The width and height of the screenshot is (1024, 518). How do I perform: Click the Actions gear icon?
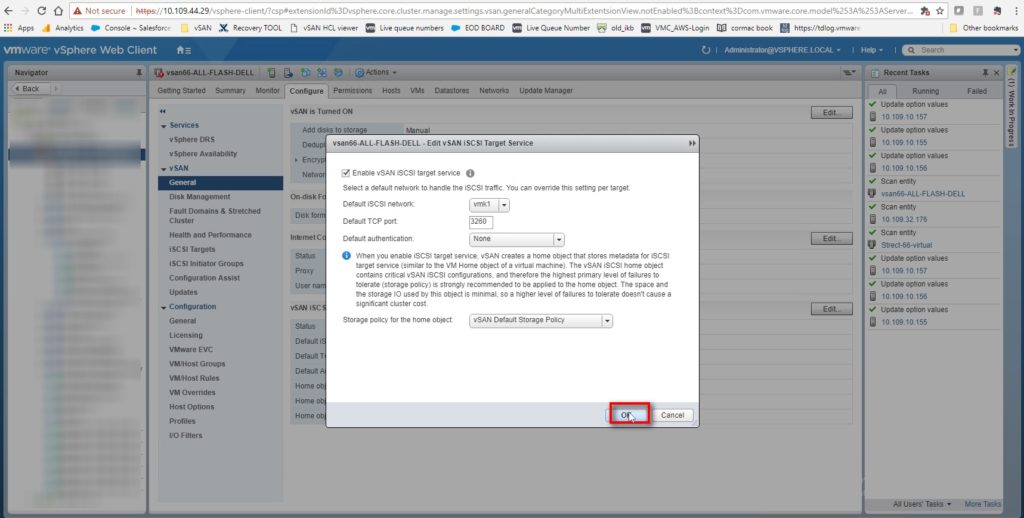[357, 73]
